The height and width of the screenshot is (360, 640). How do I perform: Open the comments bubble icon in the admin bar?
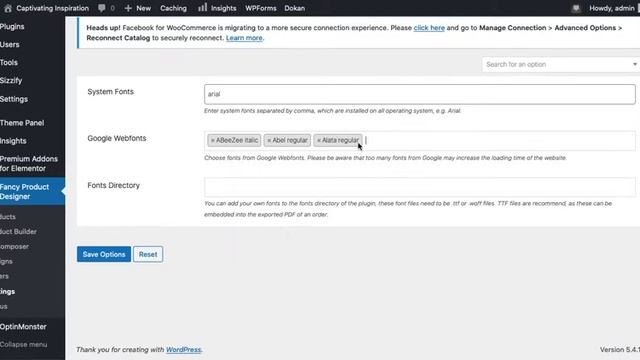[x=102, y=8]
